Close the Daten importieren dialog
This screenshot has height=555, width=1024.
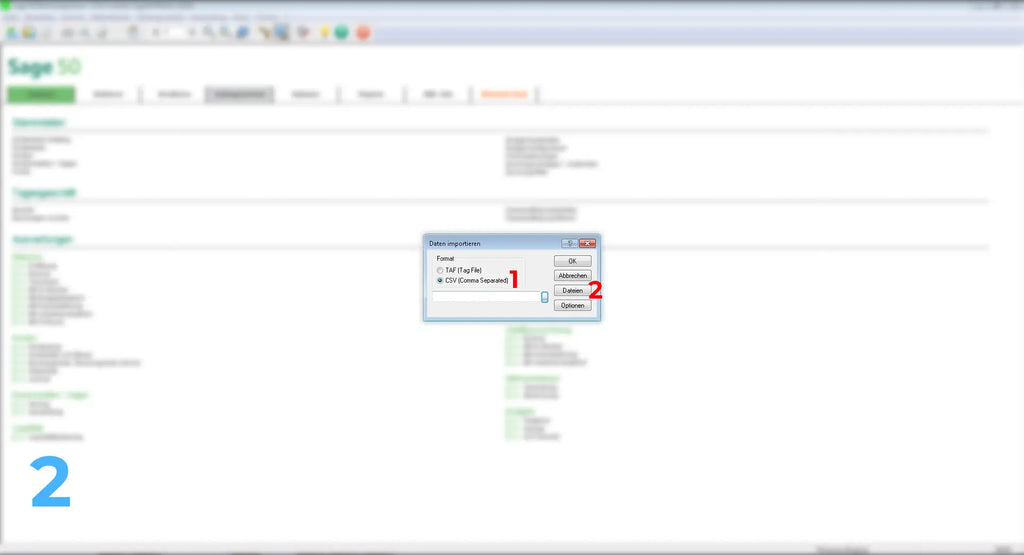click(x=587, y=243)
